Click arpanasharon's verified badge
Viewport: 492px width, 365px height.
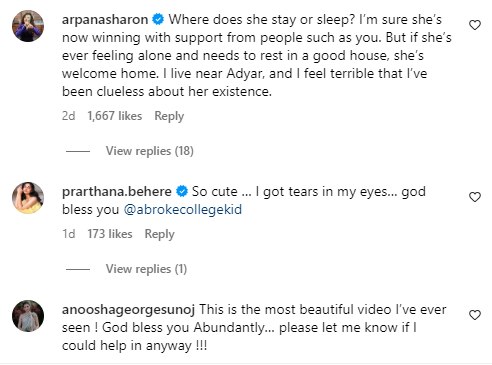click(158, 19)
